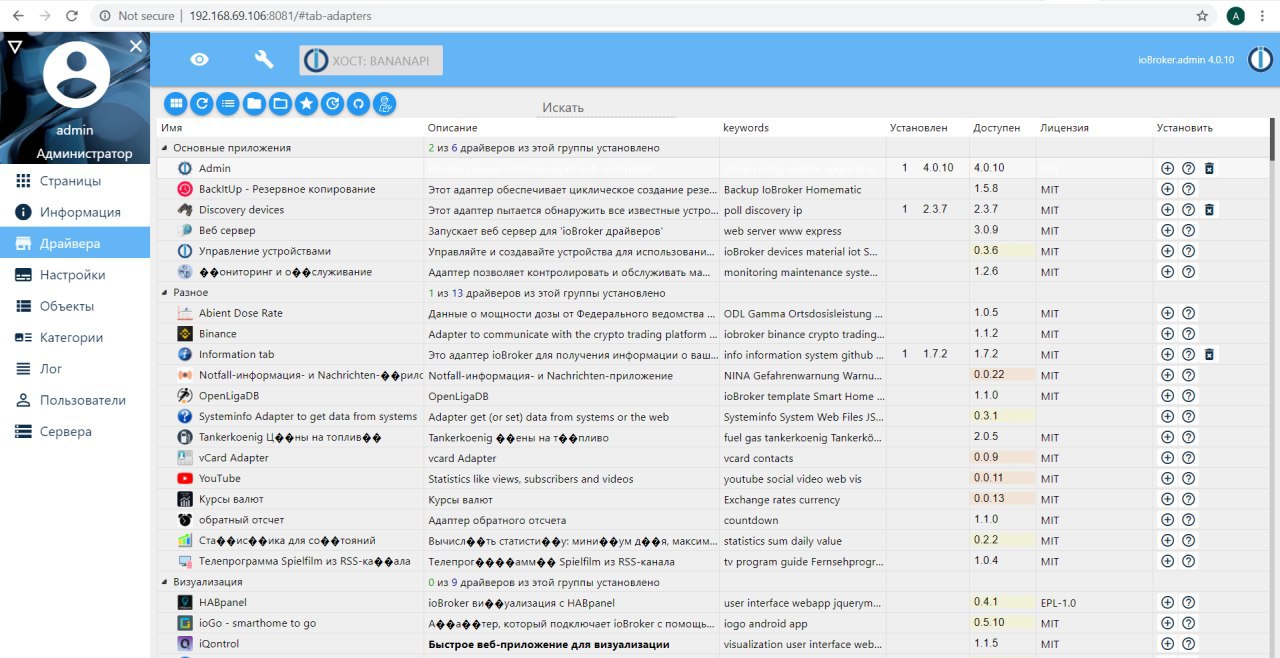Collapse all groups using filled folder icon

254,103
